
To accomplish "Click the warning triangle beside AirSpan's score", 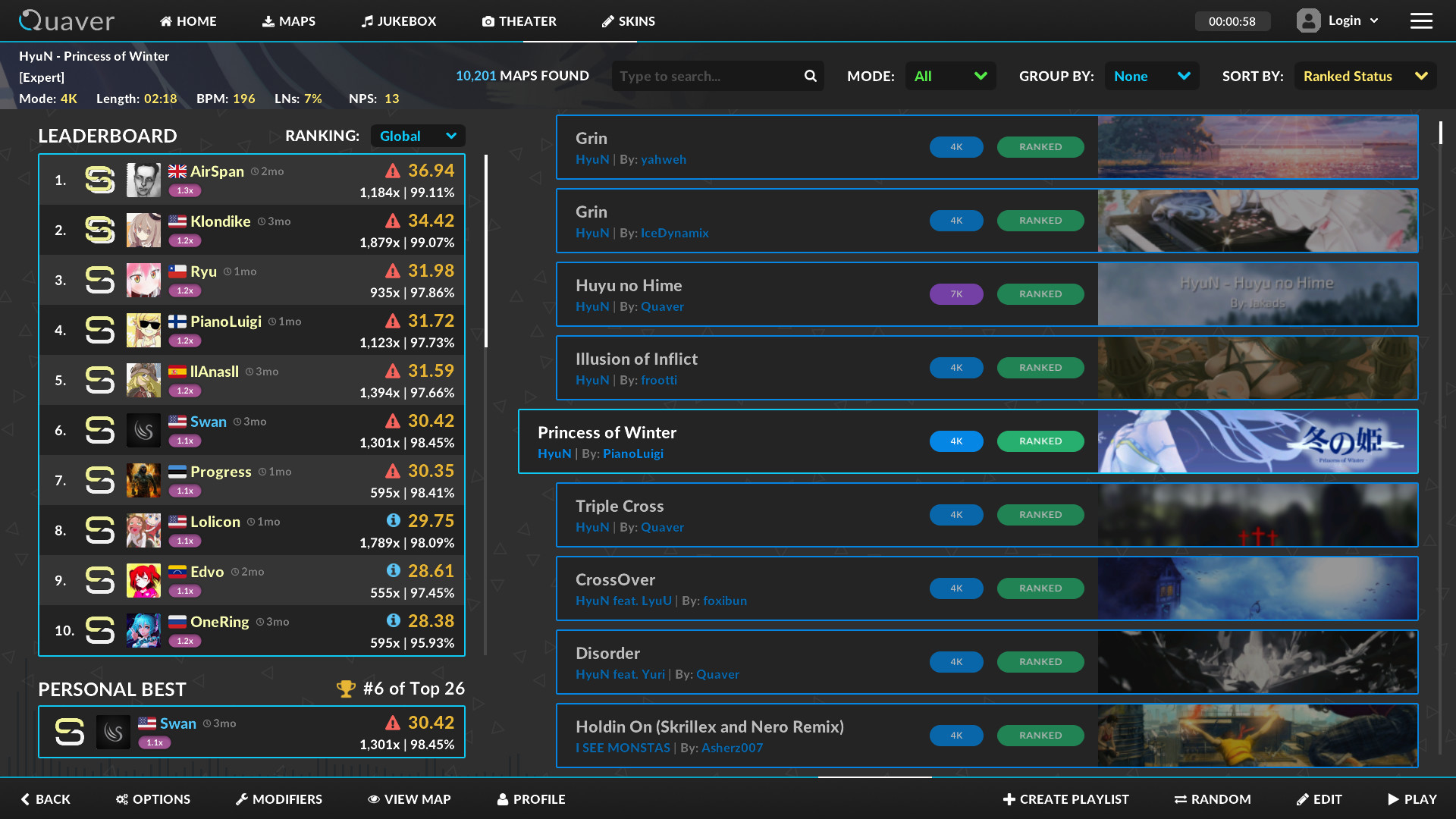I will point(393,170).
